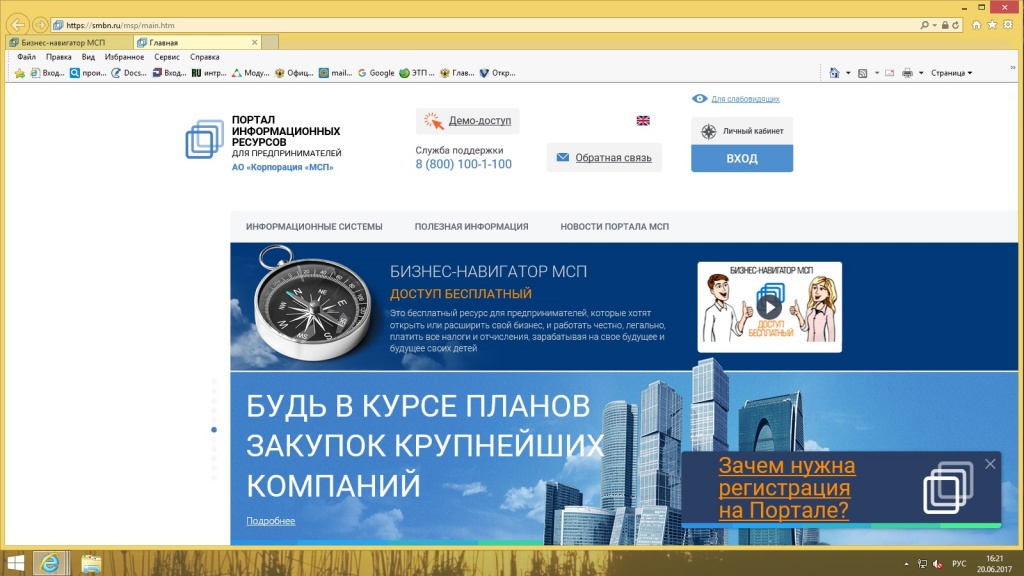Click the browser forward arrow

40,25
